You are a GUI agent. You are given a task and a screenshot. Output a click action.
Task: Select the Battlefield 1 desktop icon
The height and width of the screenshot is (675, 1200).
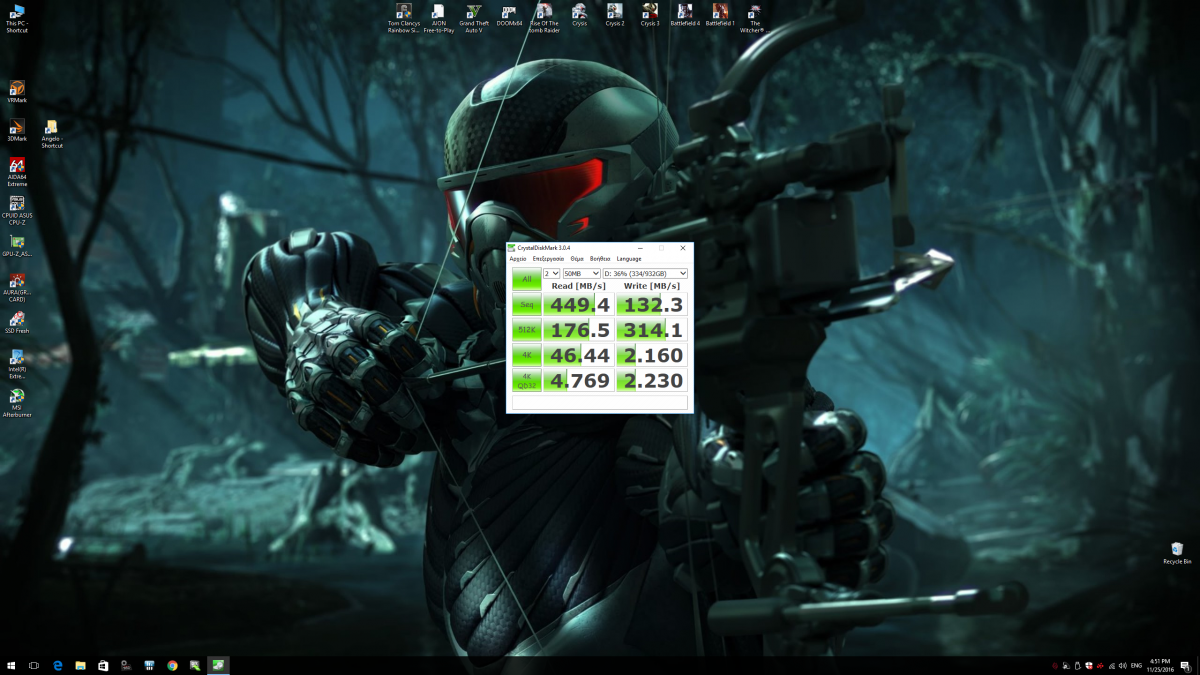coord(720,15)
